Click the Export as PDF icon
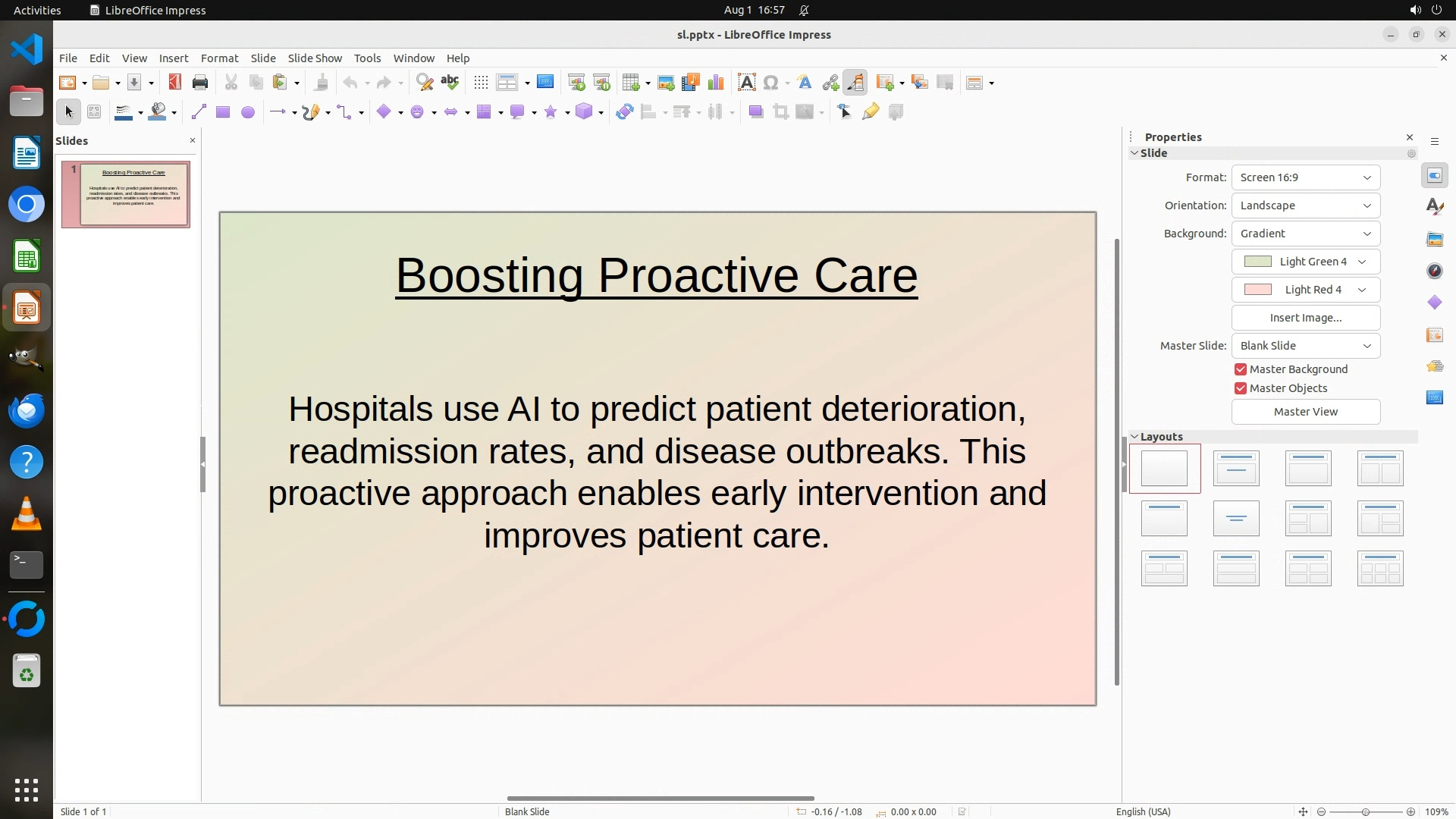Screen dimensions: 1456x819 coord(175,83)
